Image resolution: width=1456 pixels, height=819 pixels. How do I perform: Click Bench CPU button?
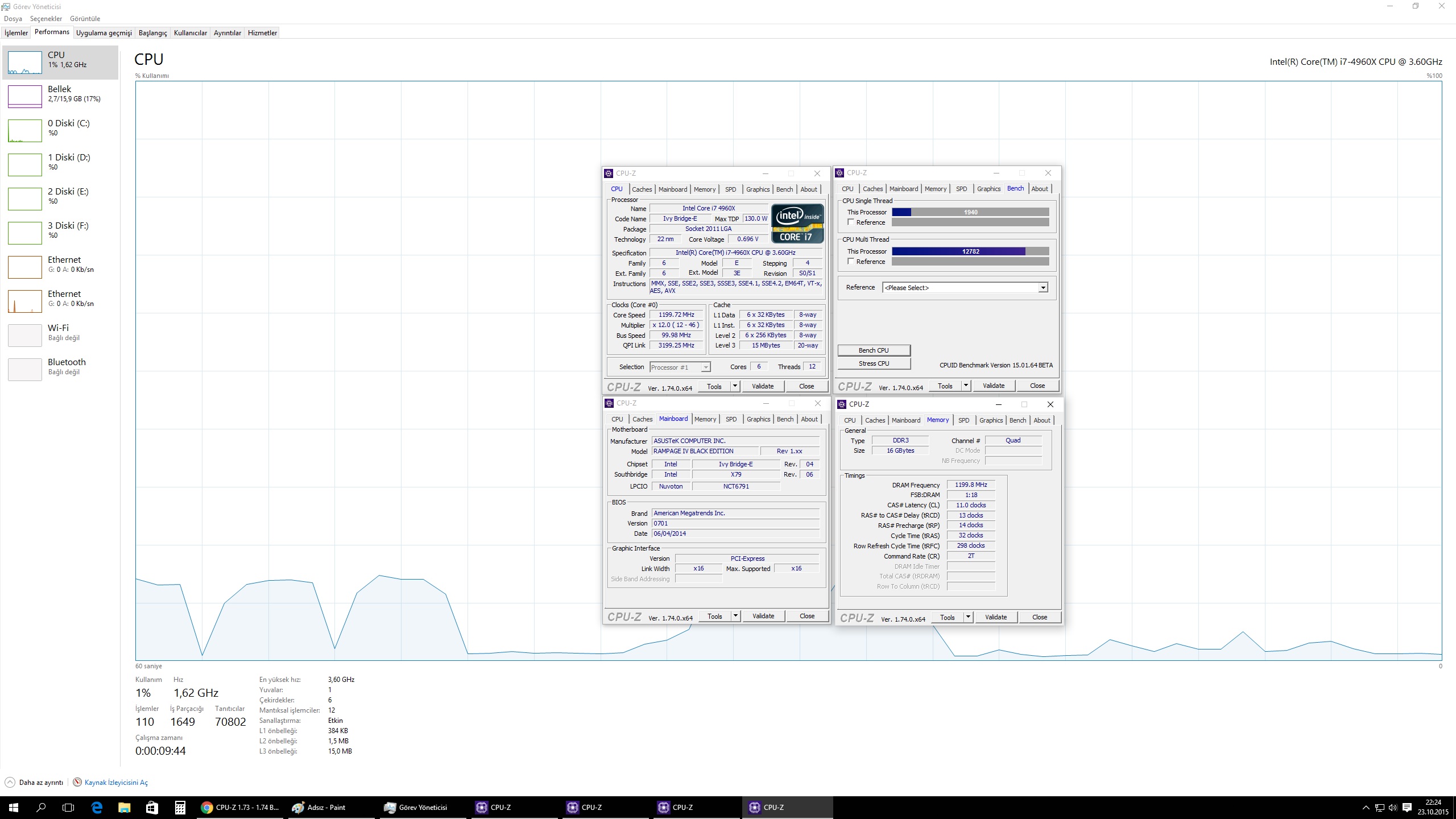874,350
